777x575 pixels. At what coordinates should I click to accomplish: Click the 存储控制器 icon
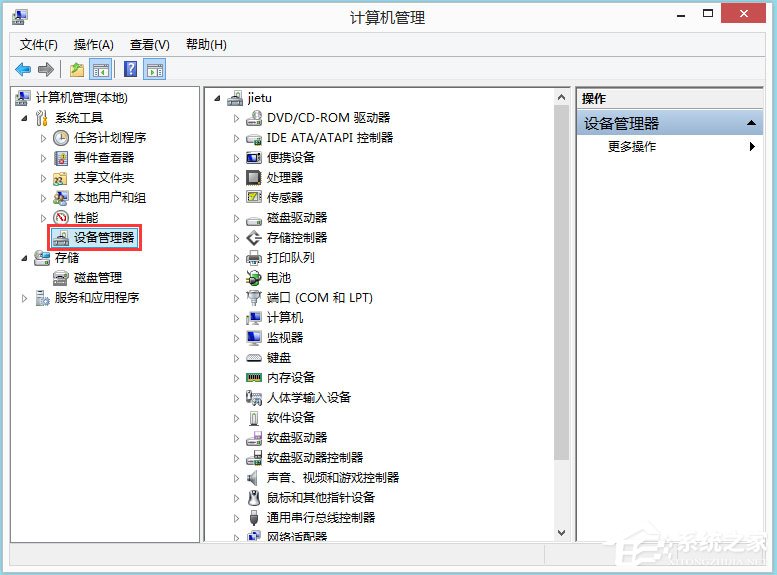click(x=254, y=238)
